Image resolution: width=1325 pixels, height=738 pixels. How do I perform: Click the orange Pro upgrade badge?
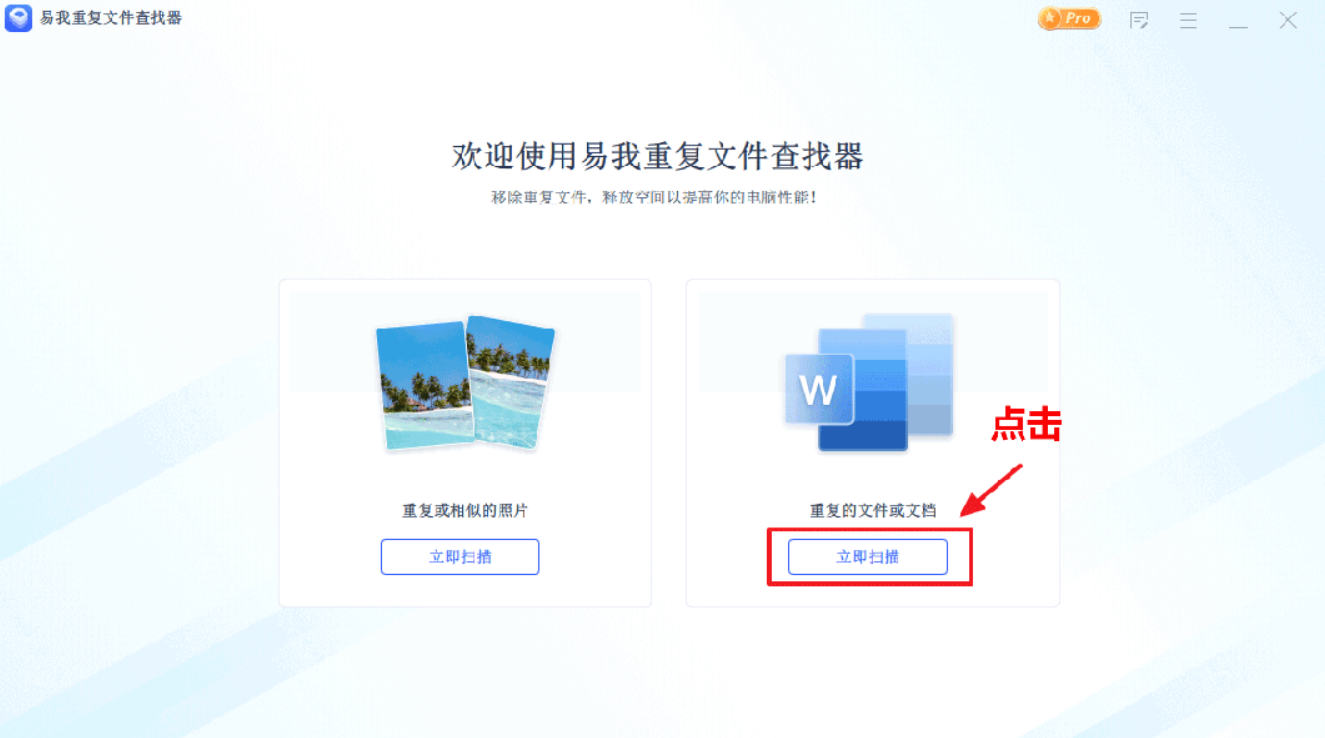(1069, 18)
